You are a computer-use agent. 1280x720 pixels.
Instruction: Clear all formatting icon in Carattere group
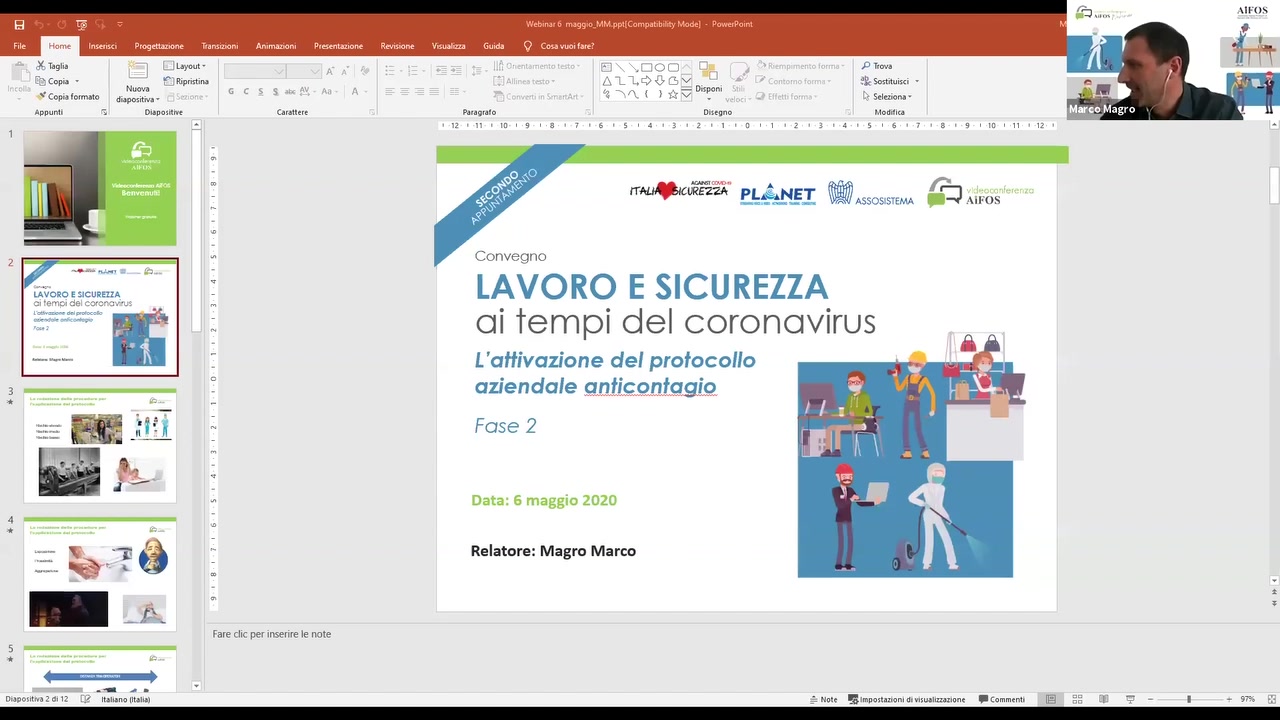tap(365, 71)
